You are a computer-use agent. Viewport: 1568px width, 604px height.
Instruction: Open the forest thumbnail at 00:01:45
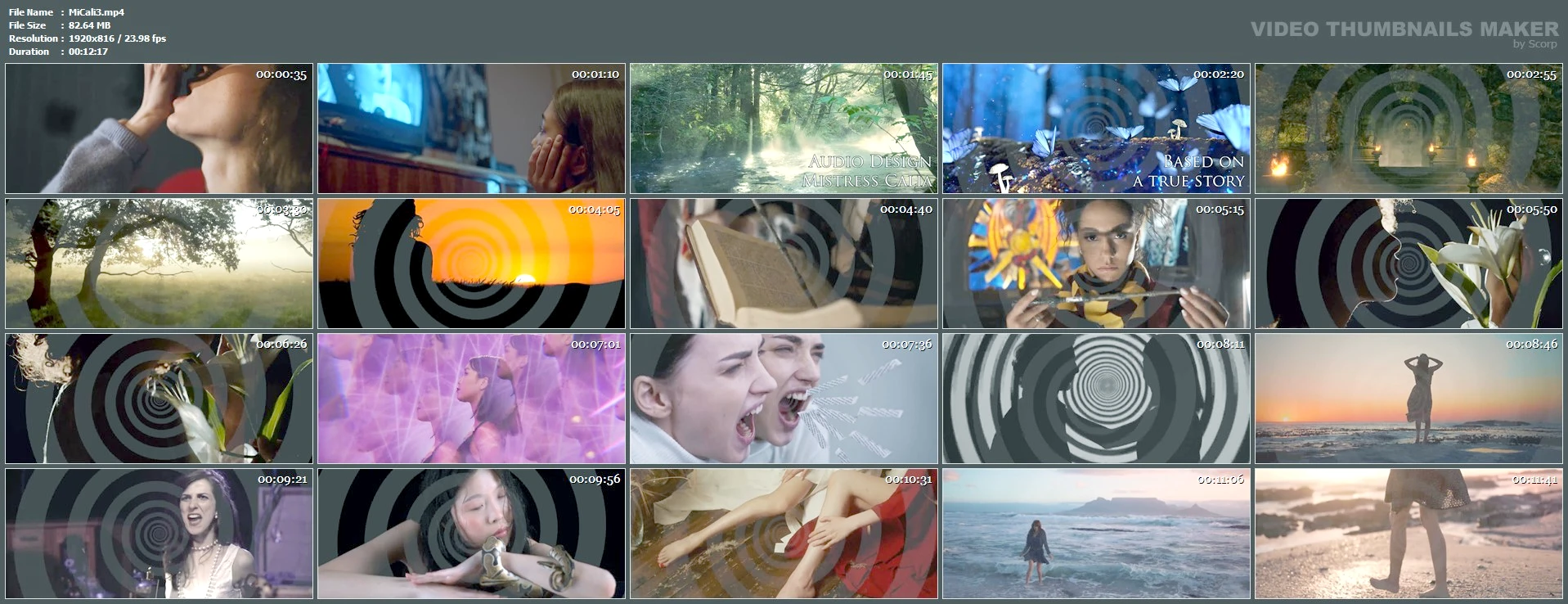click(784, 128)
